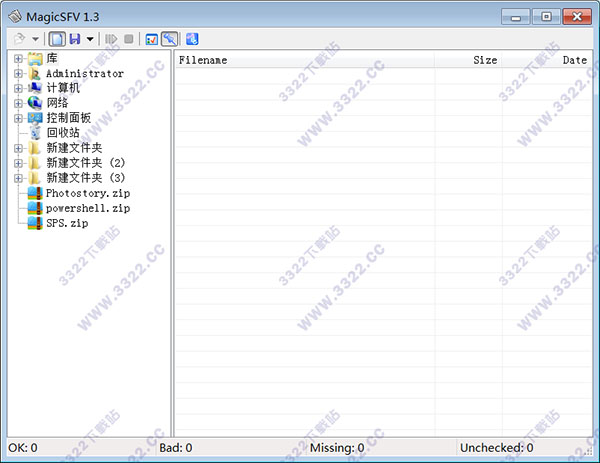Viewport: 600px width, 463px height.
Task: Click folder icon of 新建文件夹 (2)
Action: [35, 163]
